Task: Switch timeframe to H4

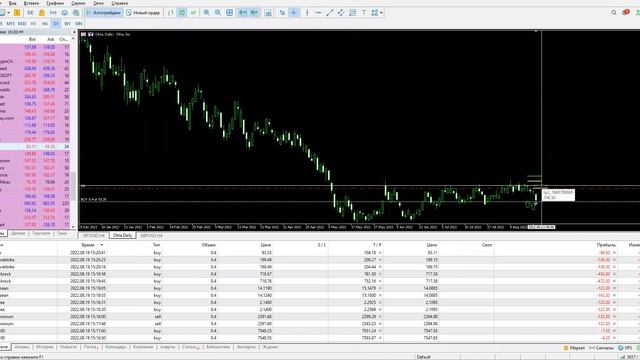Action: click(44, 24)
